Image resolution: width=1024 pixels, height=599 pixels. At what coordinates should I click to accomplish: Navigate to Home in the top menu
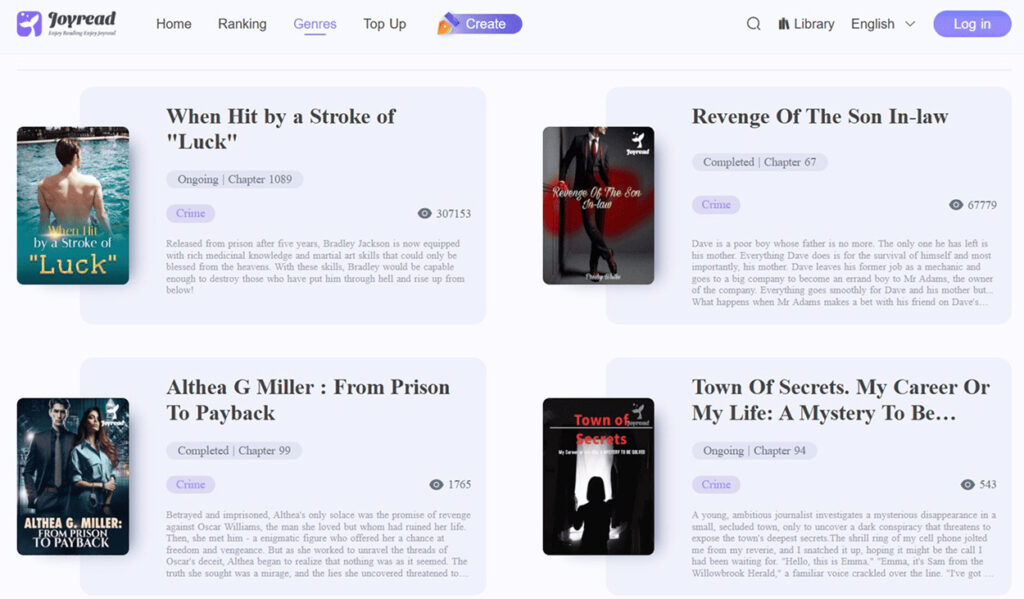[x=174, y=24]
